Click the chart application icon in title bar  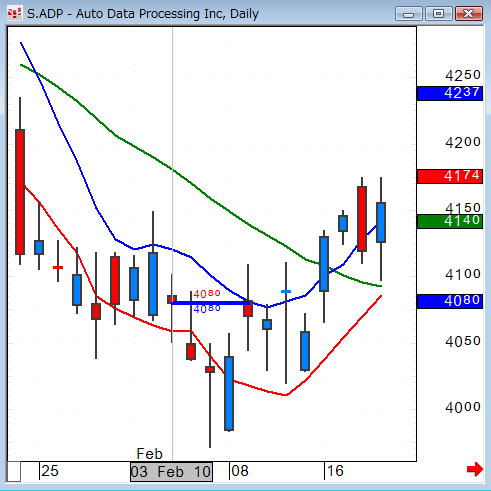coord(14,13)
